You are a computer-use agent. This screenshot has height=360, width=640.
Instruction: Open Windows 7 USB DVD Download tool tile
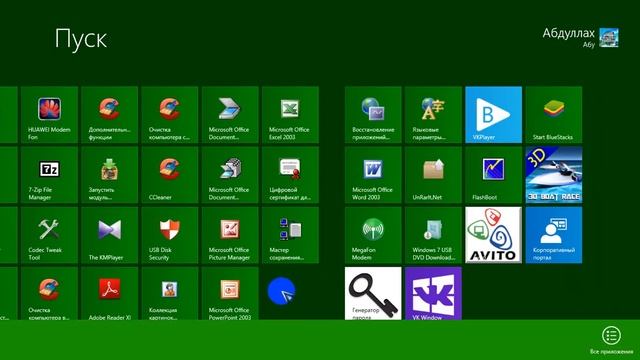click(x=433, y=235)
